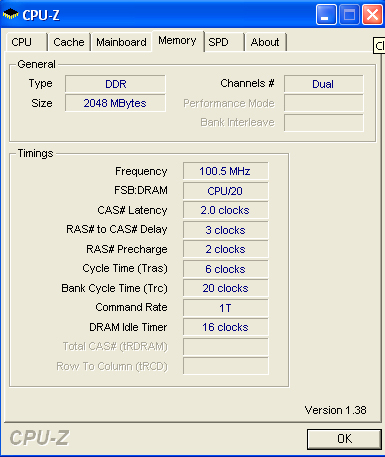Open the About tab
Viewport: 385px width, 457px height.
click(x=265, y=42)
